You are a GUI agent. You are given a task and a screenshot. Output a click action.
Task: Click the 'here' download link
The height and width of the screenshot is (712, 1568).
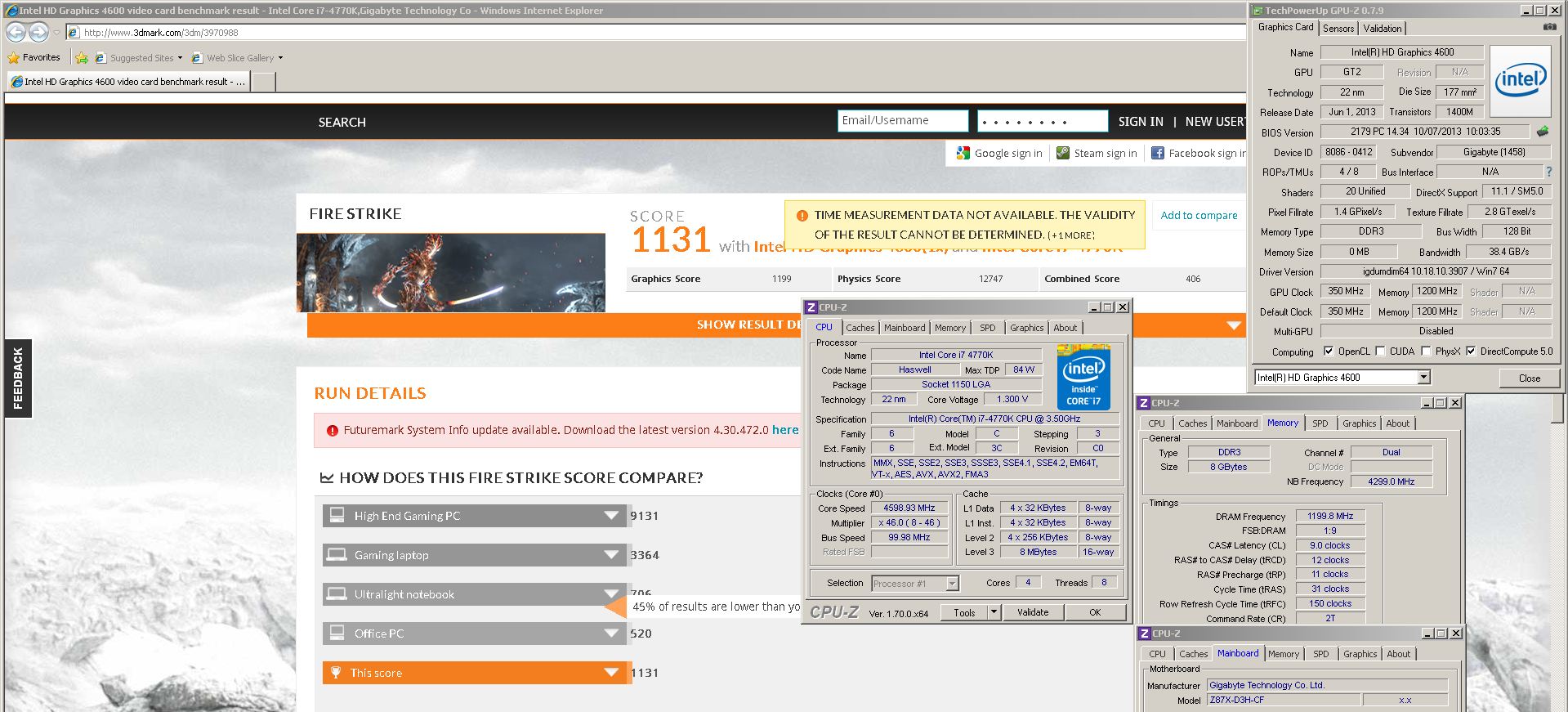tap(785, 430)
